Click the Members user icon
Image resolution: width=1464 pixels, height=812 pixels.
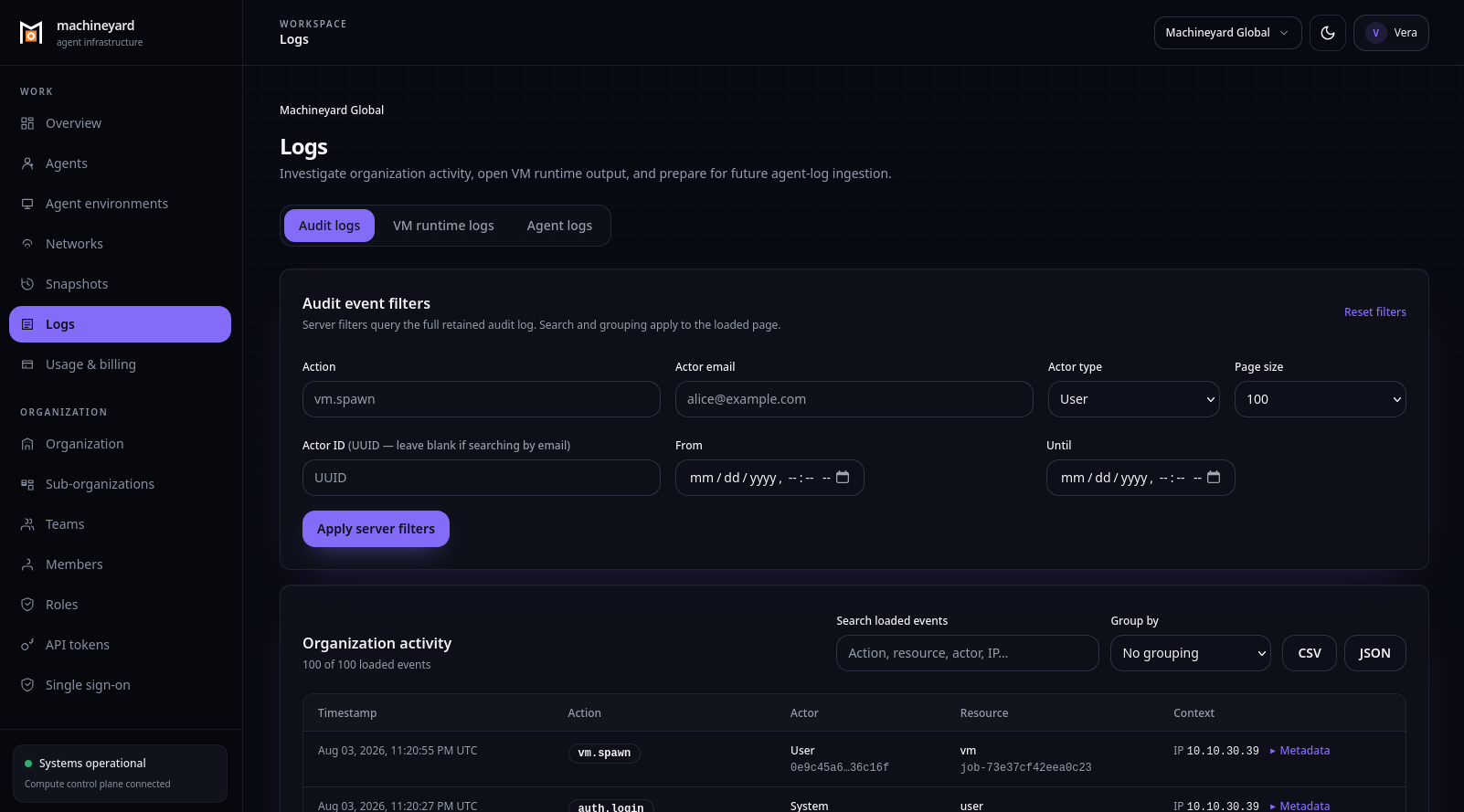point(27,564)
